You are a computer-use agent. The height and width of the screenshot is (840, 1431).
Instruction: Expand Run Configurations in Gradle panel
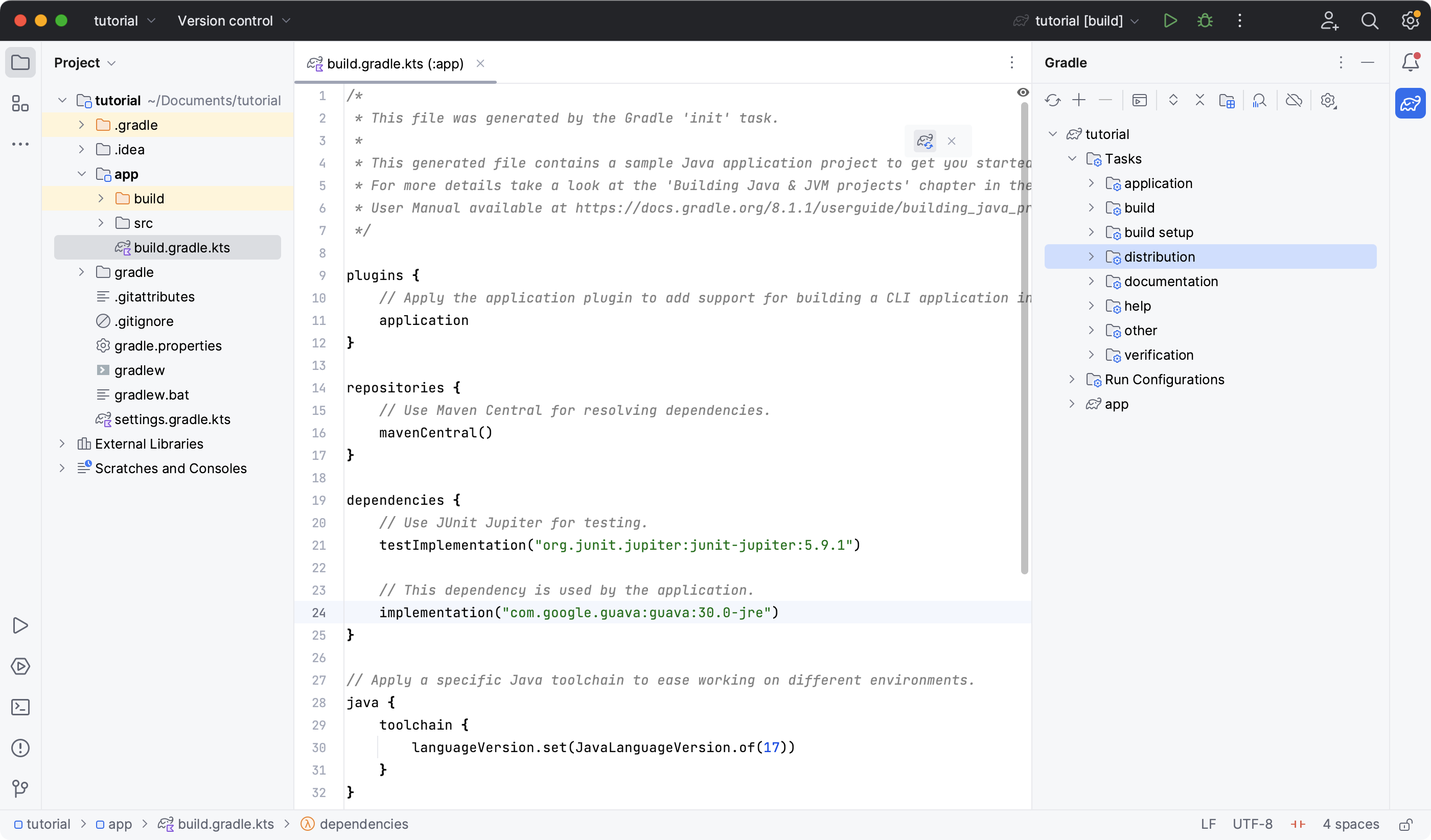tap(1072, 379)
